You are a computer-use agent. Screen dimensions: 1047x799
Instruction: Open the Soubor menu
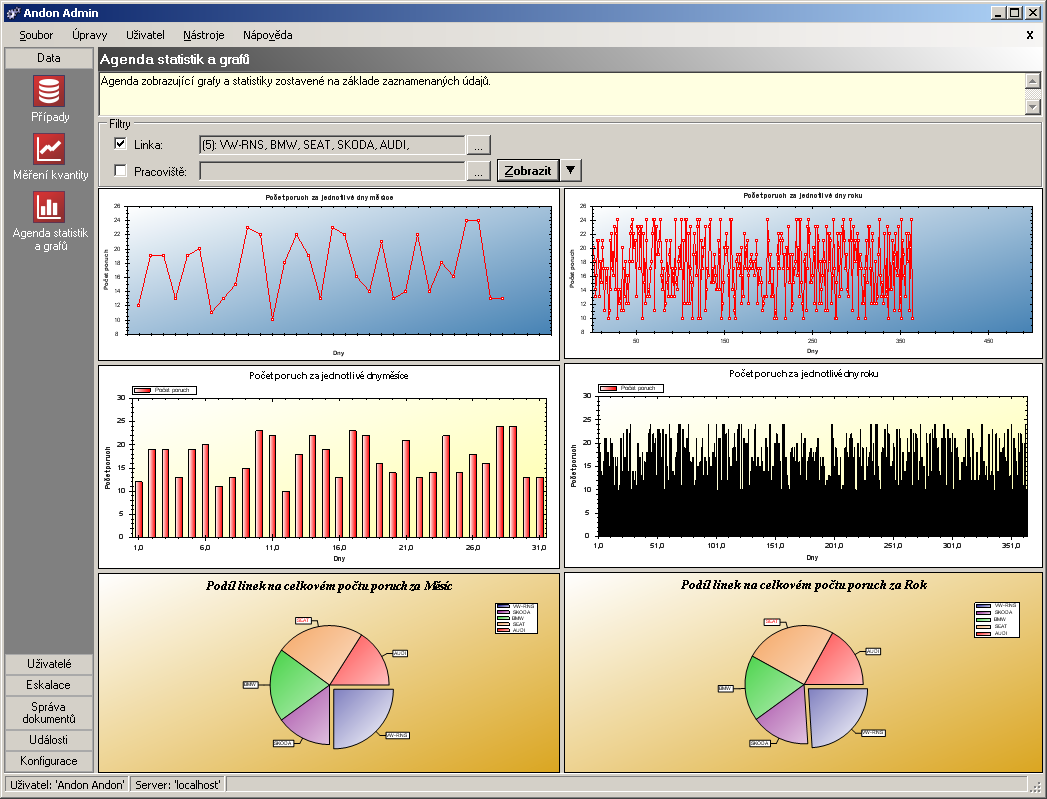(36, 35)
